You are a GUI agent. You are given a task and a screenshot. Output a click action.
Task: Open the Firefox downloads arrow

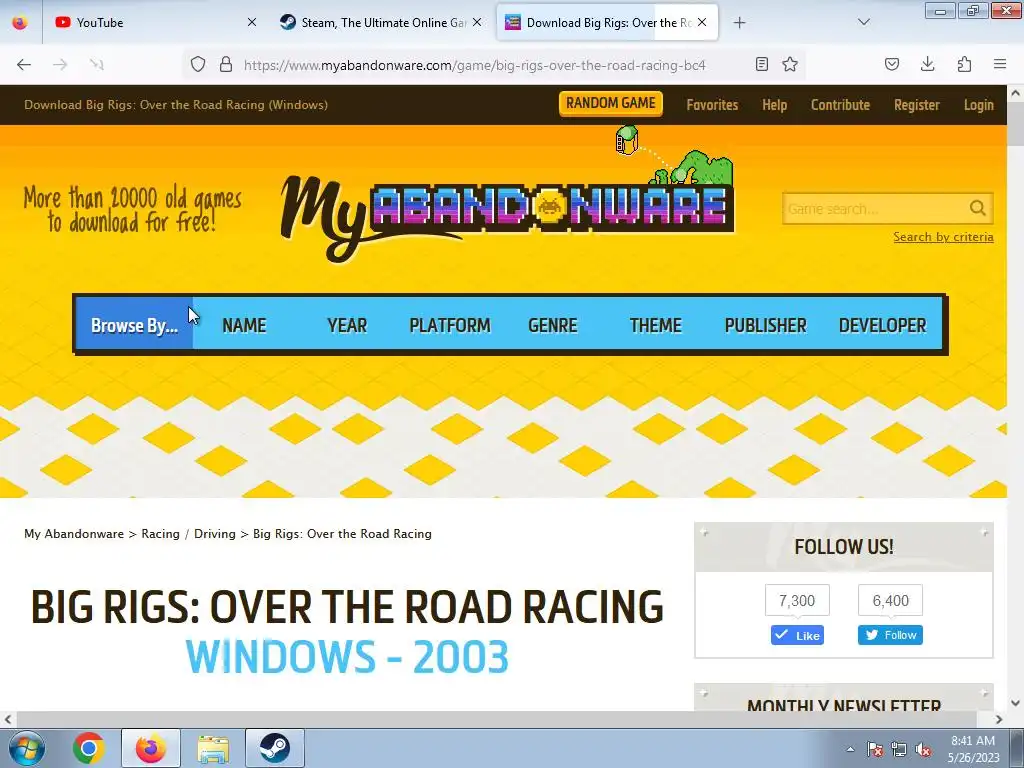coord(927,64)
